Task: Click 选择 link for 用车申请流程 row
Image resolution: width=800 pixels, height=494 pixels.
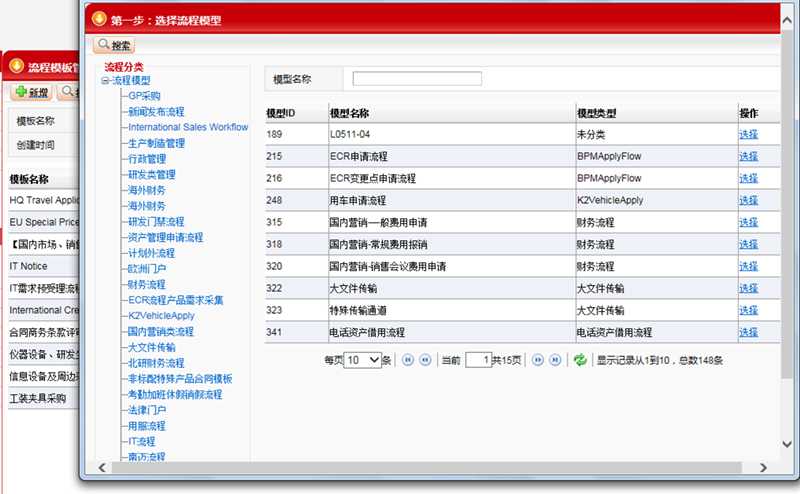Action: tap(748, 200)
